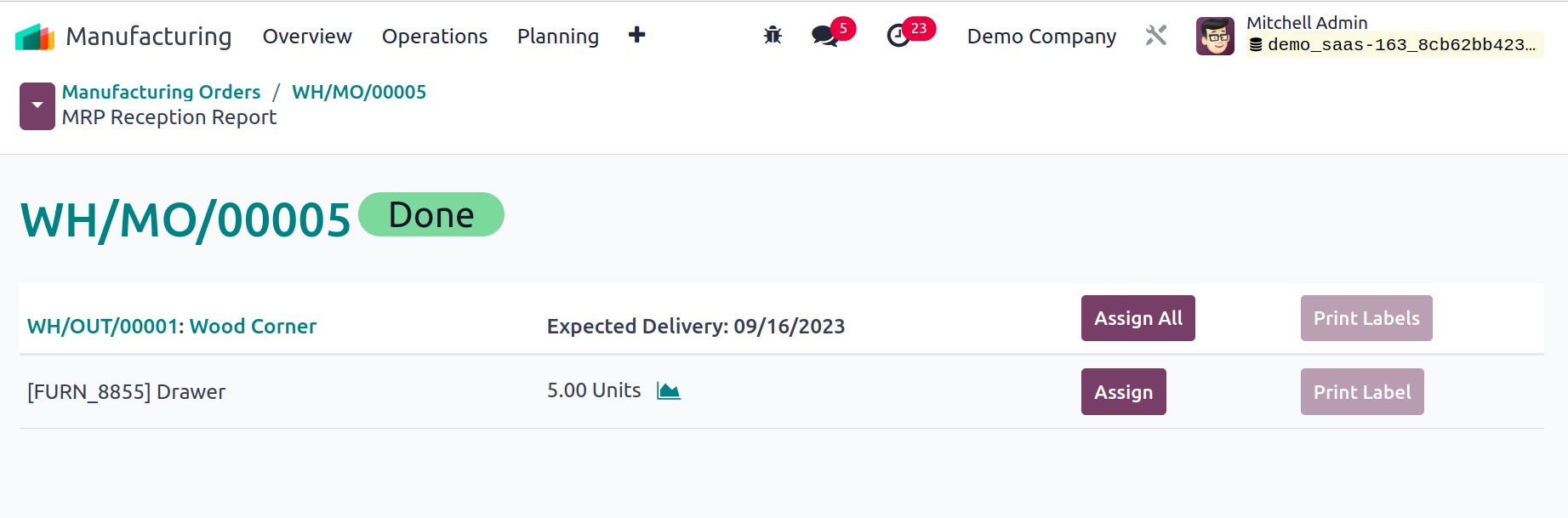Open the conversations chat bubble icon
Viewport: 1568px width, 518px height.
point(824,36)
